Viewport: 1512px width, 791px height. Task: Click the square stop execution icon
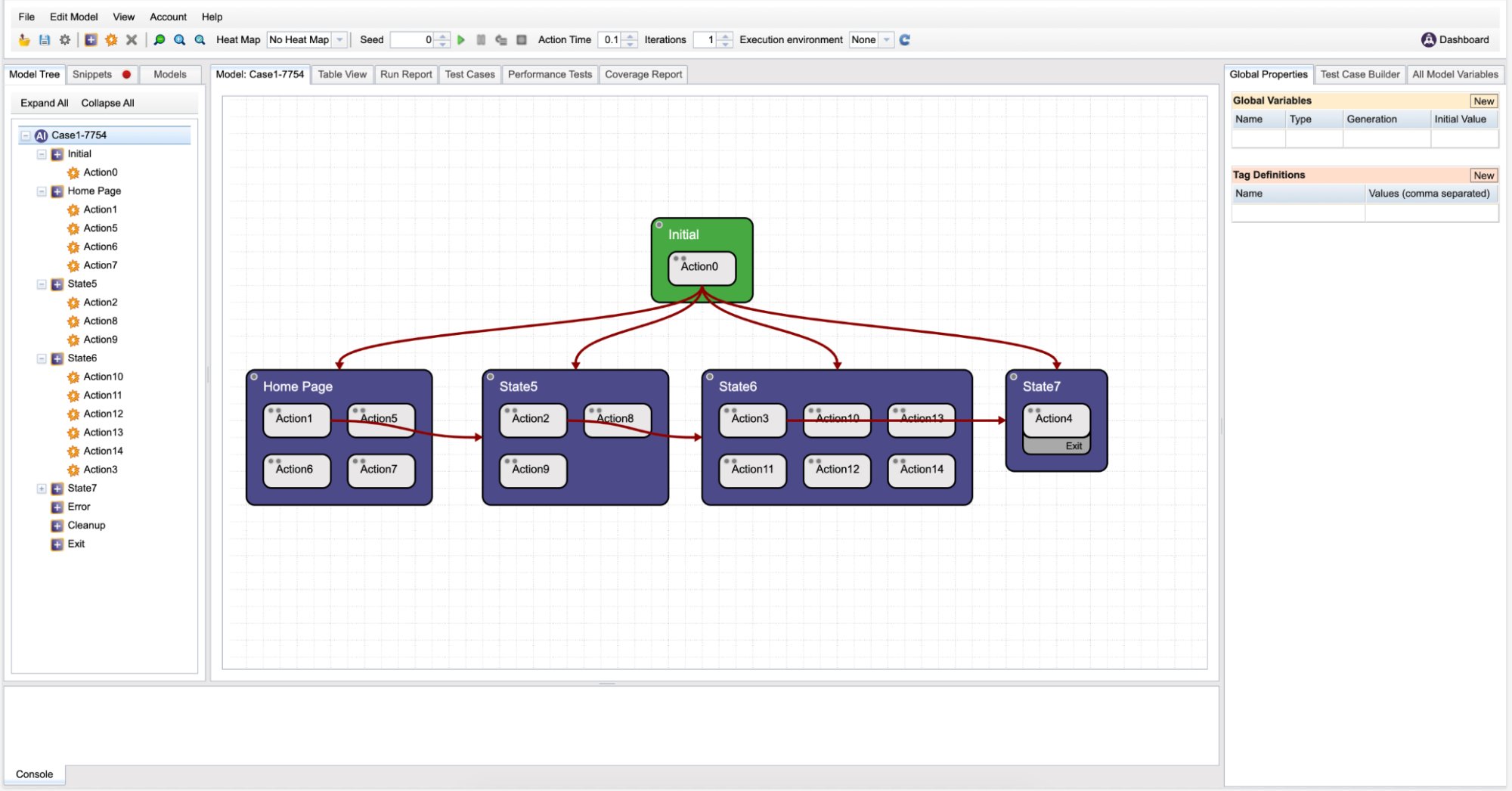pos(522,40)
